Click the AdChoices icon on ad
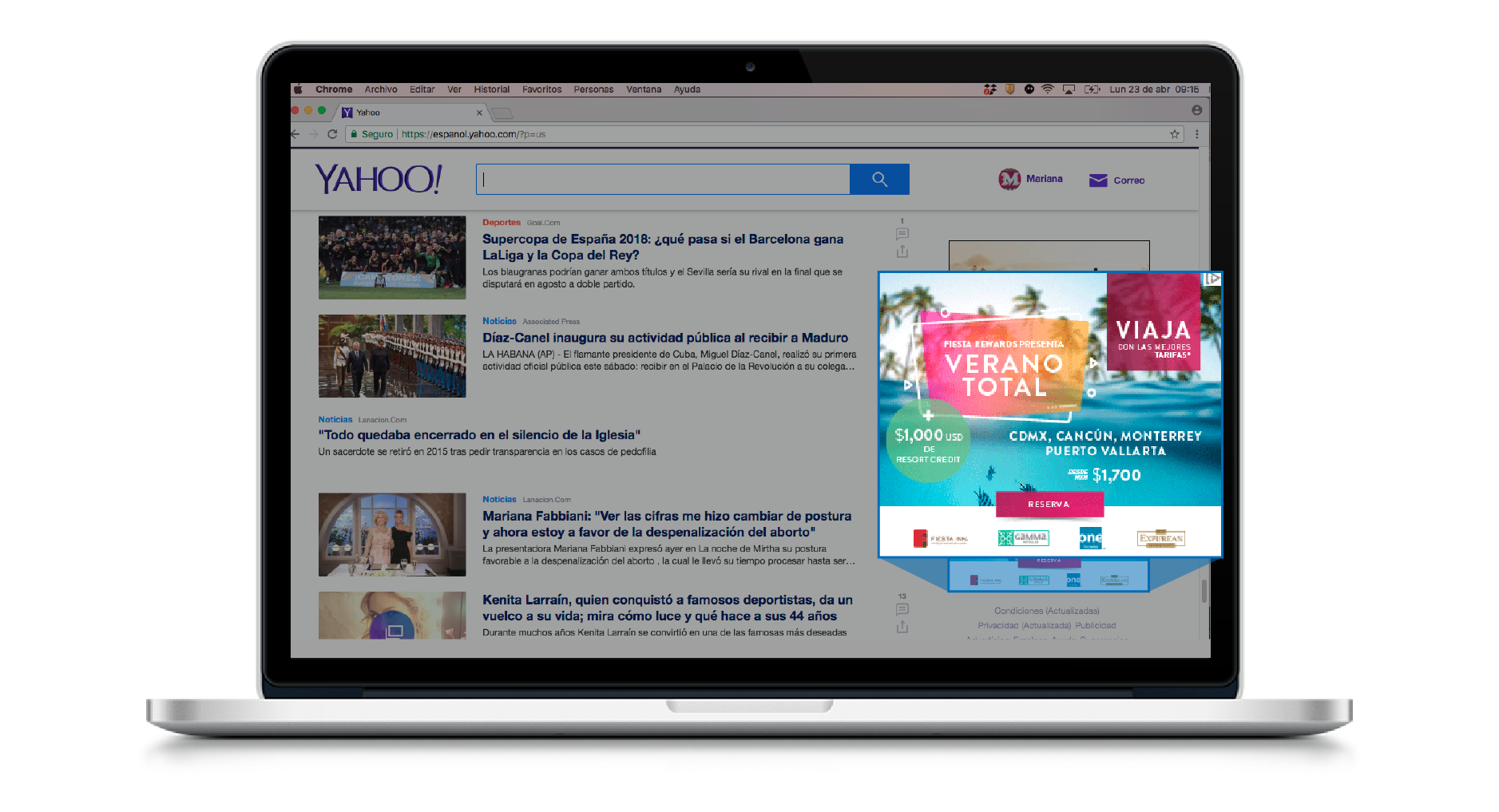The height and width of the screenshot is (812, 1499). 1212,279
